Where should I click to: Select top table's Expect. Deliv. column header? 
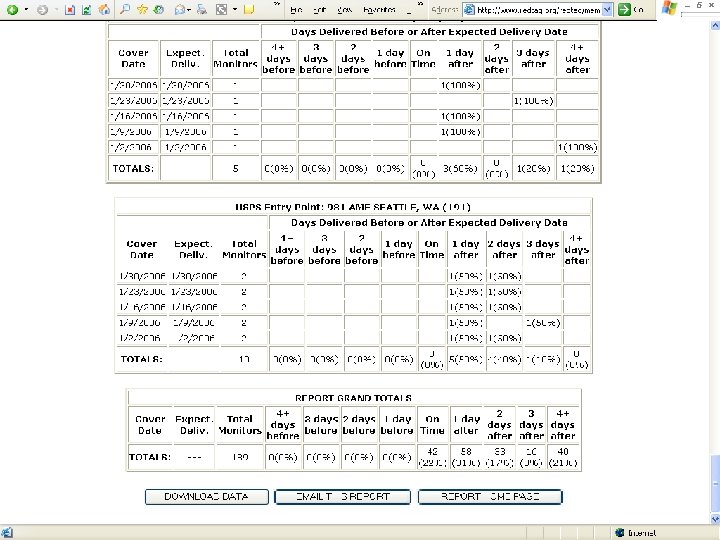[185, 58]
